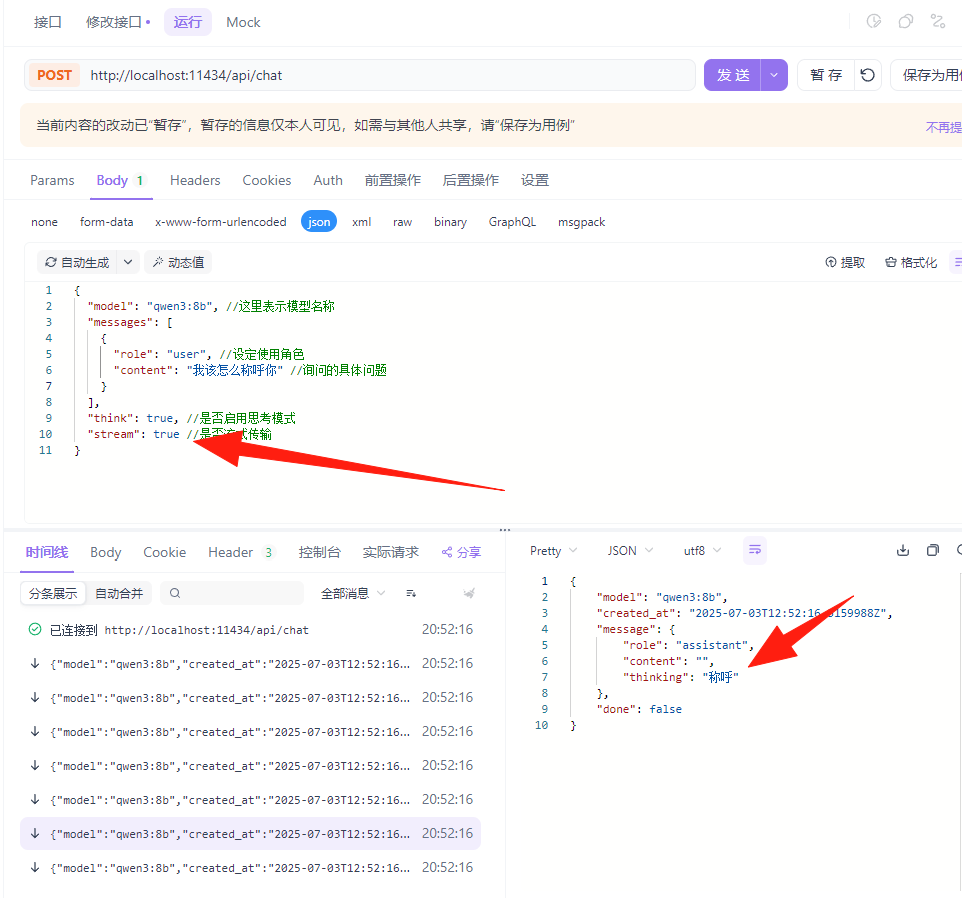Open the utf8 encoding dropdown

point(702,551)
